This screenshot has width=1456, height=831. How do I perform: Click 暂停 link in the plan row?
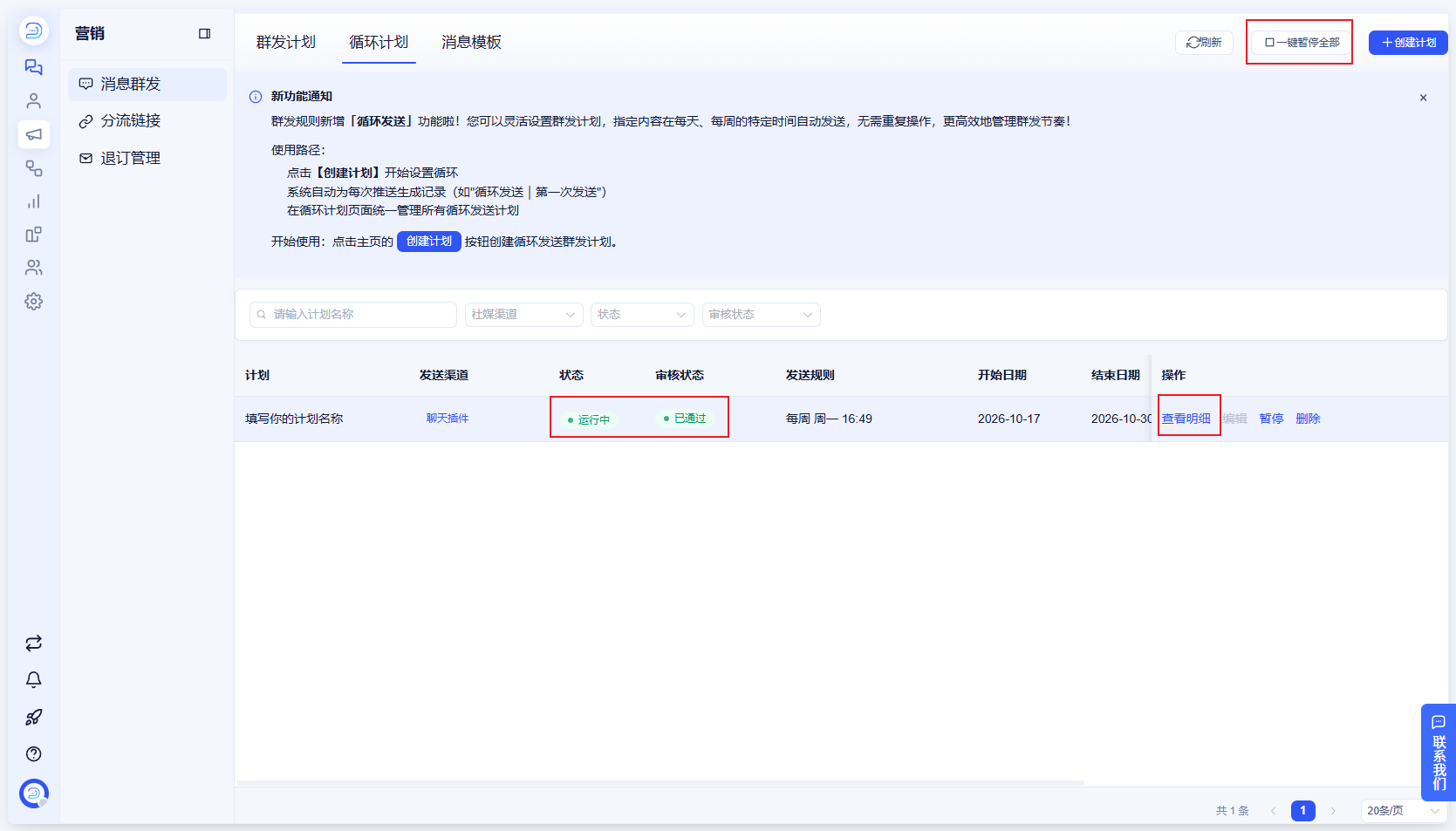tap(1271, 419)
